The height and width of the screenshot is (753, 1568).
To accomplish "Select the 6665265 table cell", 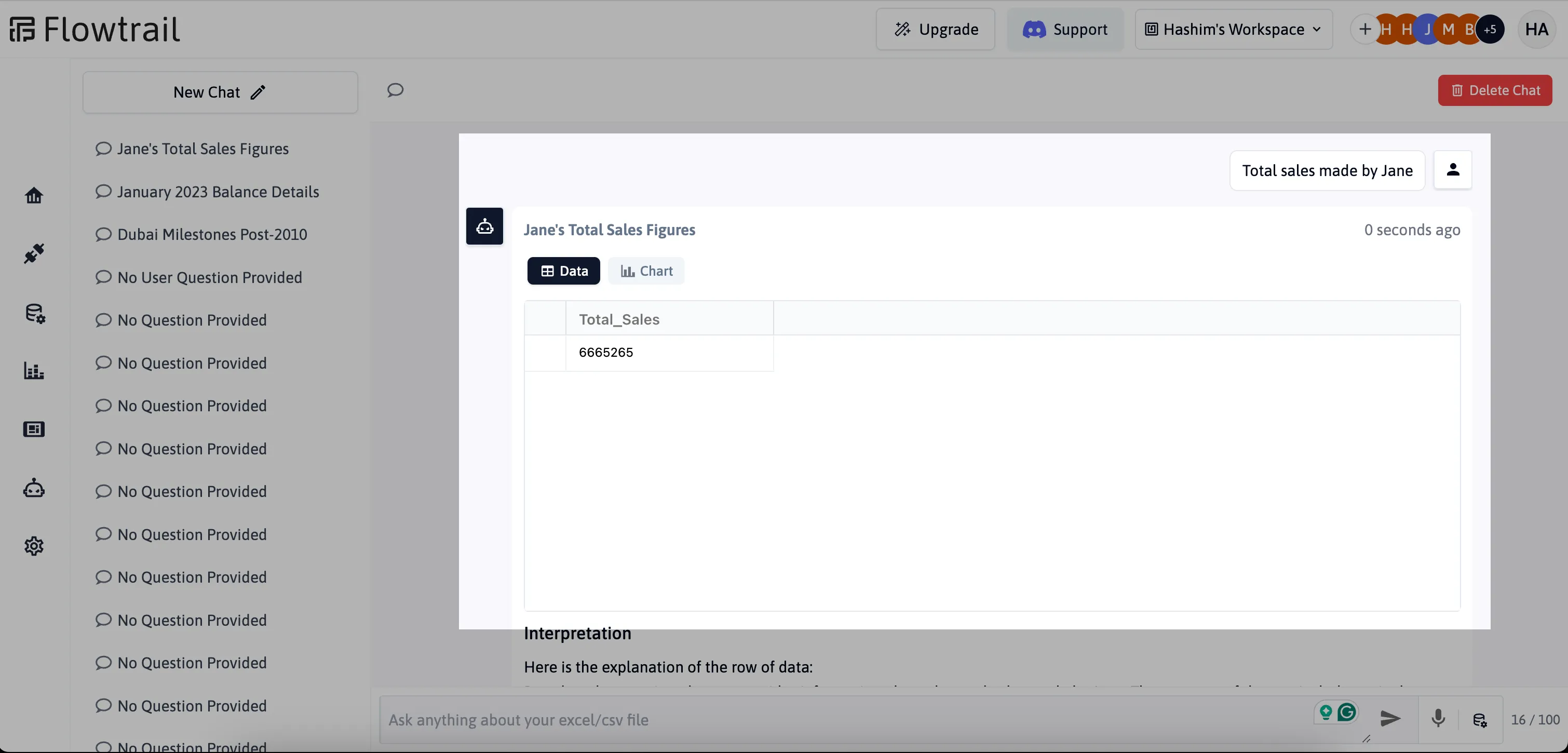I will (x=669, y=353).
